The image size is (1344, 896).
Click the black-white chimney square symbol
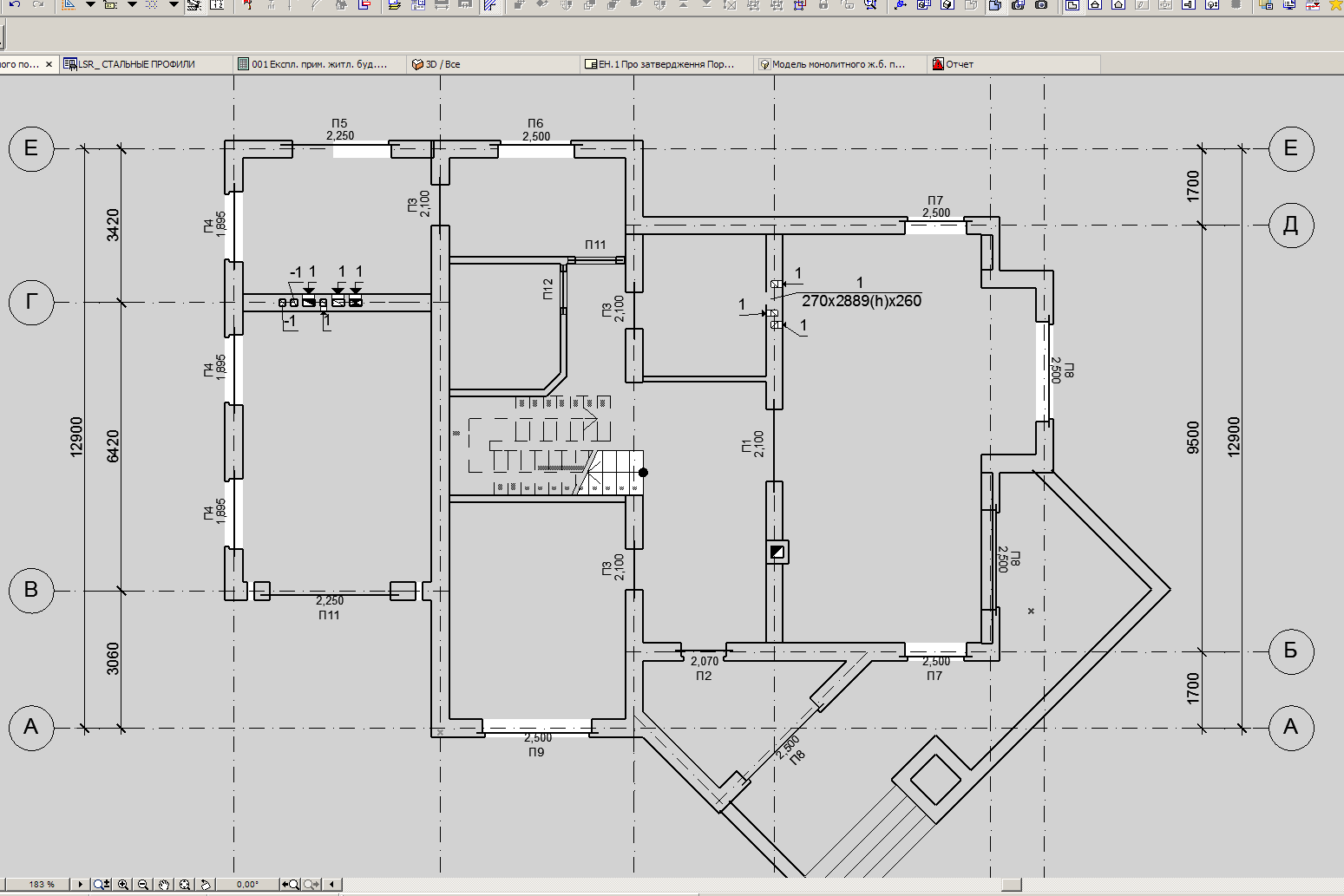pos(777,551)
